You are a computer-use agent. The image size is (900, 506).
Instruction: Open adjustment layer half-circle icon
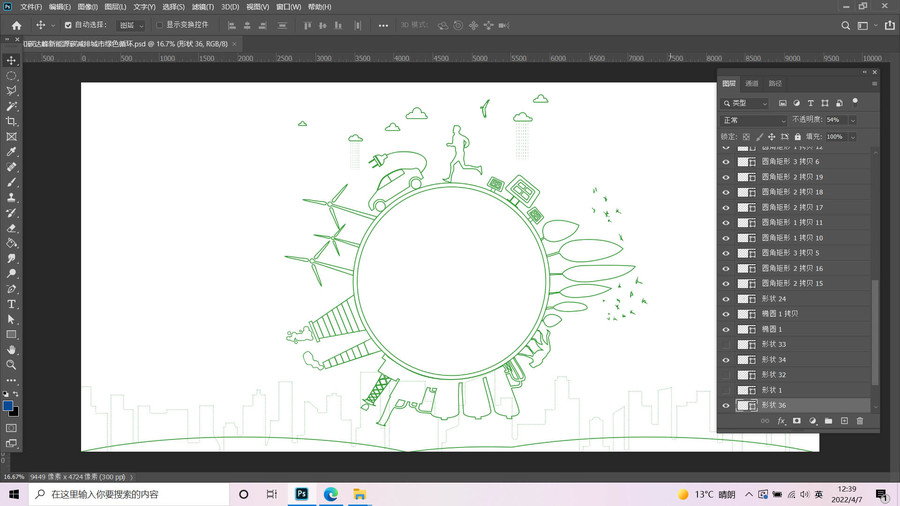click(x=812, y=421)
